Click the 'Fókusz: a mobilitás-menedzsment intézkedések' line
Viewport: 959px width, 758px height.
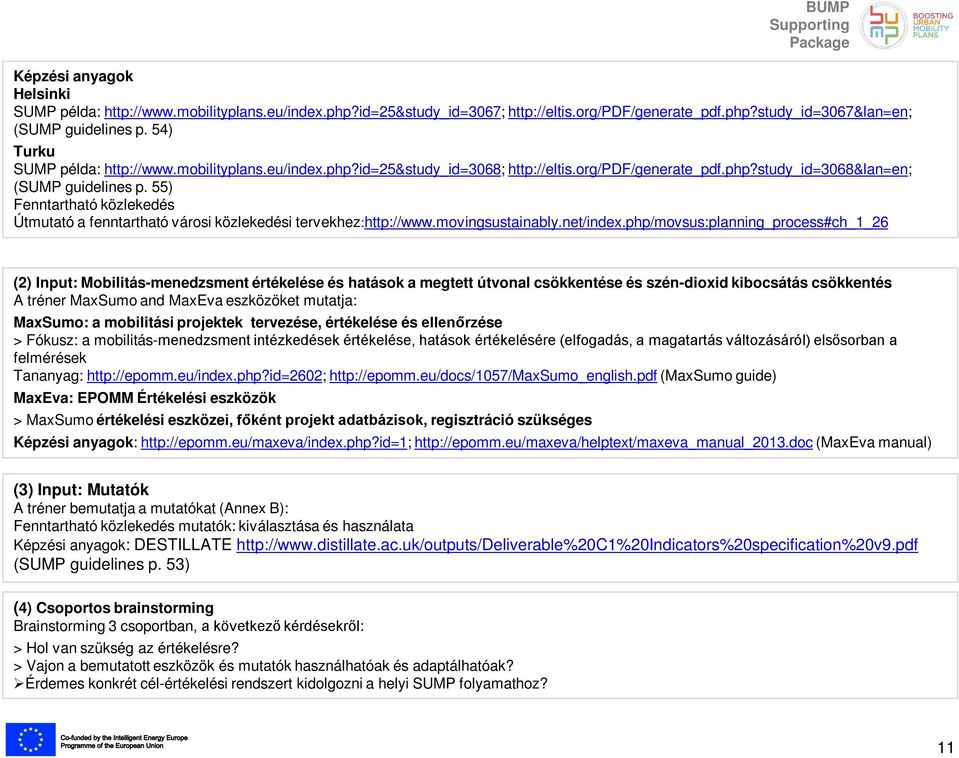click(x=455, y=349)
